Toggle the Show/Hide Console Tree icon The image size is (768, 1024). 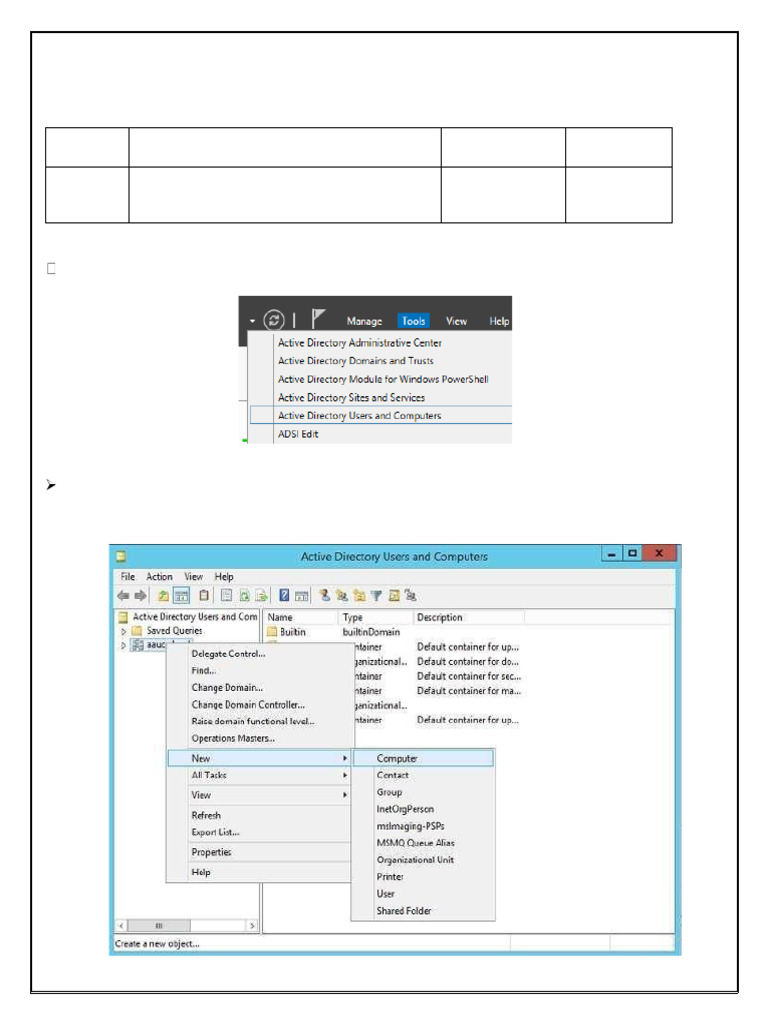(181, 595)
